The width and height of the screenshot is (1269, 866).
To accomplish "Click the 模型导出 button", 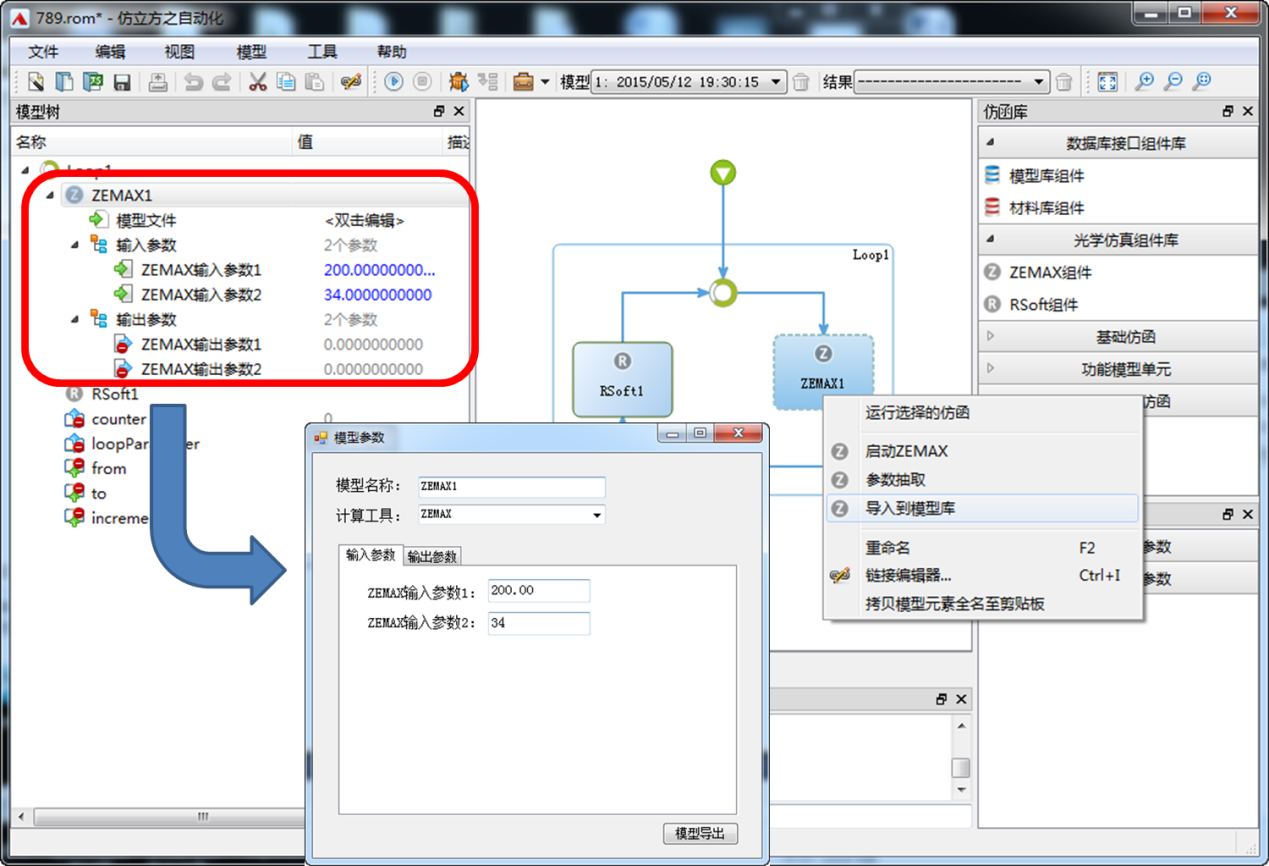I will [x=700, y=833].
